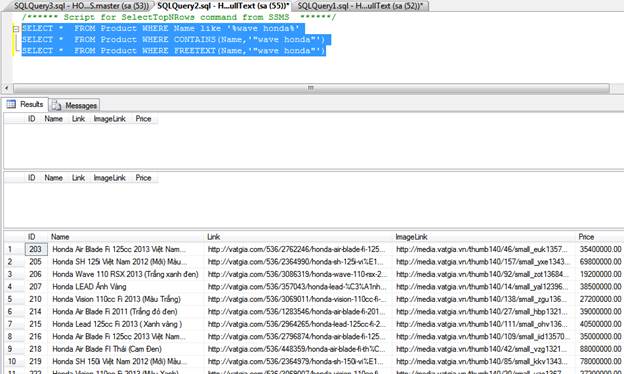Click the CONTAINS query line
This screenshot has width=624, height=374.
coord(174,40)
